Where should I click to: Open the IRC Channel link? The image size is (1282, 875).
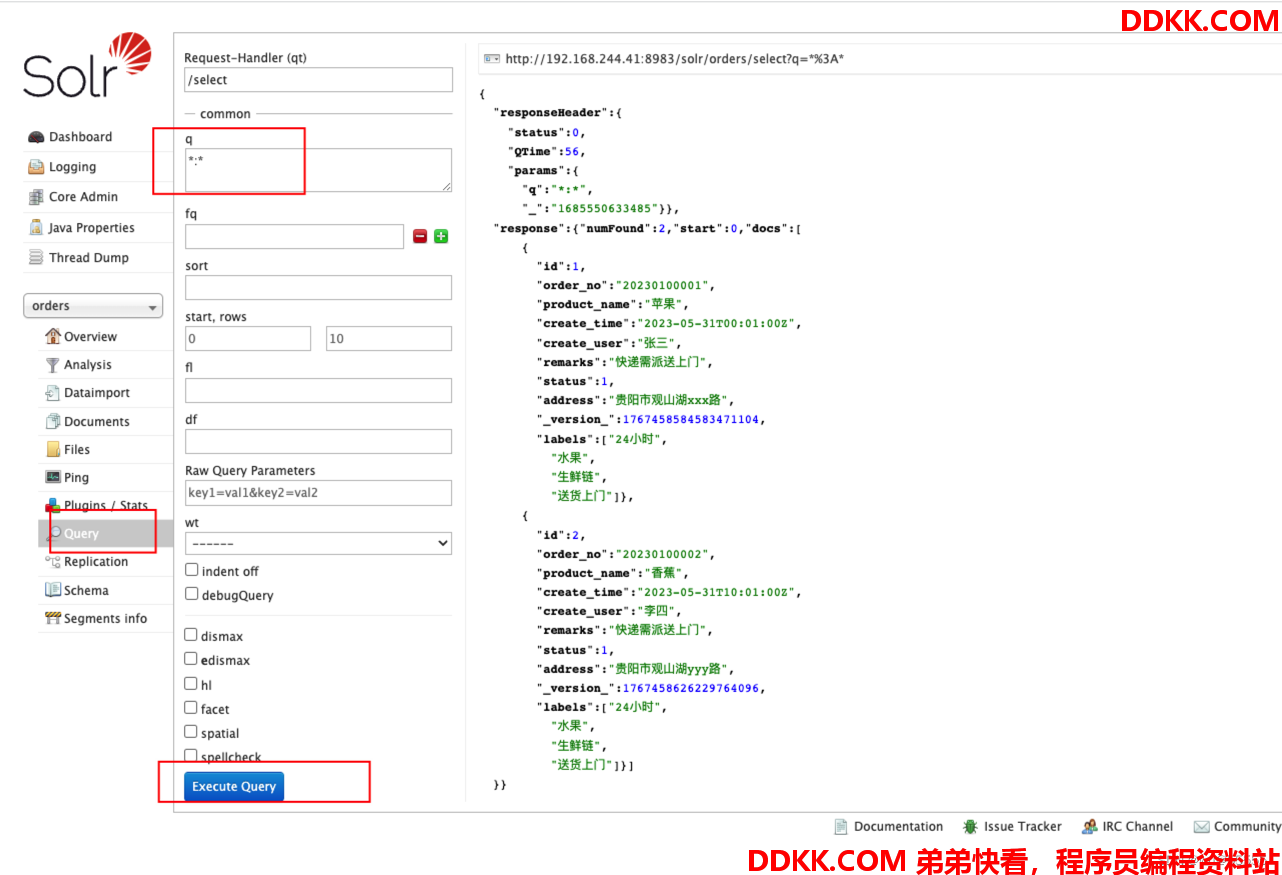tap(1138, 827)
